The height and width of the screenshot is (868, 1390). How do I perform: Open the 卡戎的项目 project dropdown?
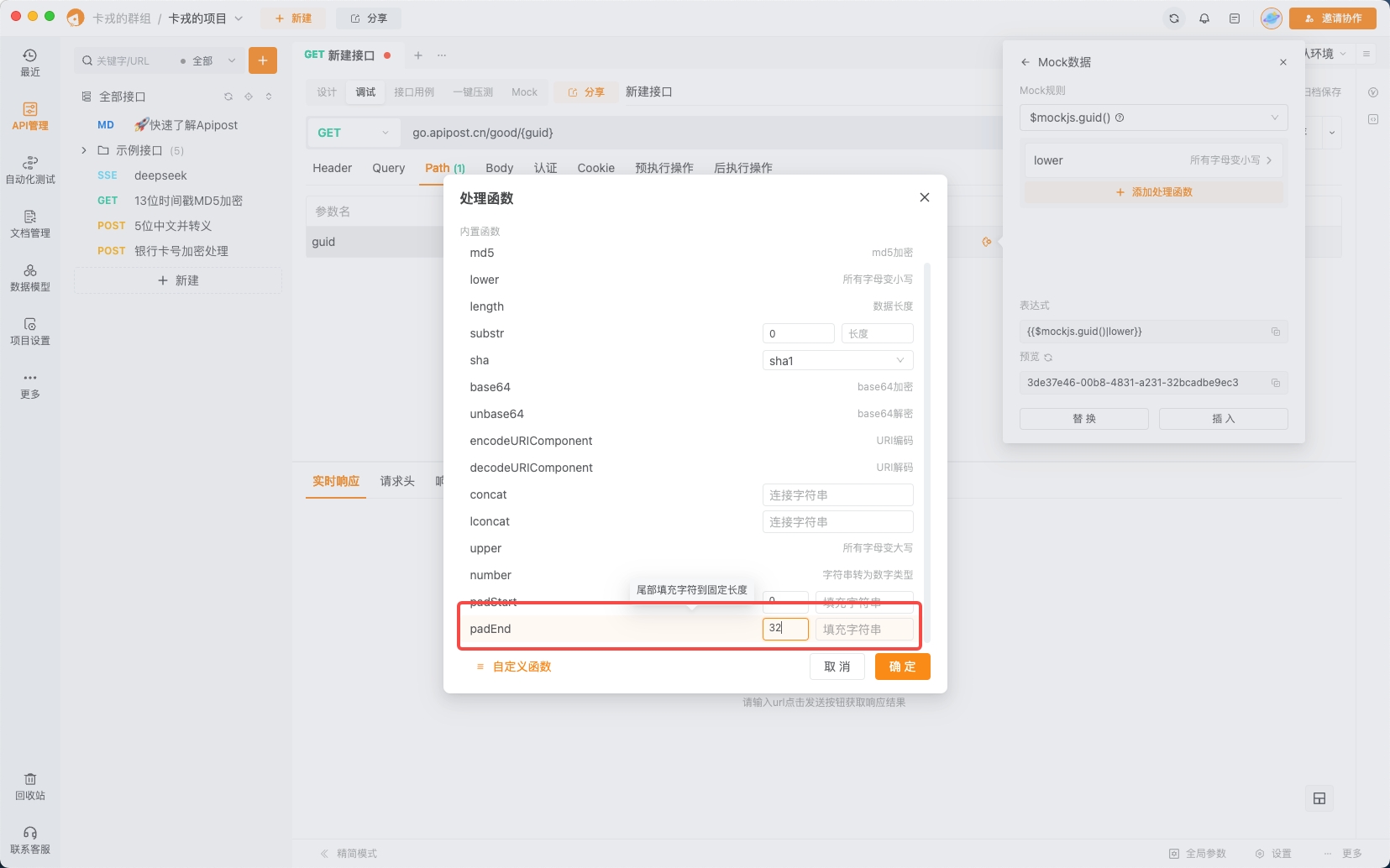(206, 18)
